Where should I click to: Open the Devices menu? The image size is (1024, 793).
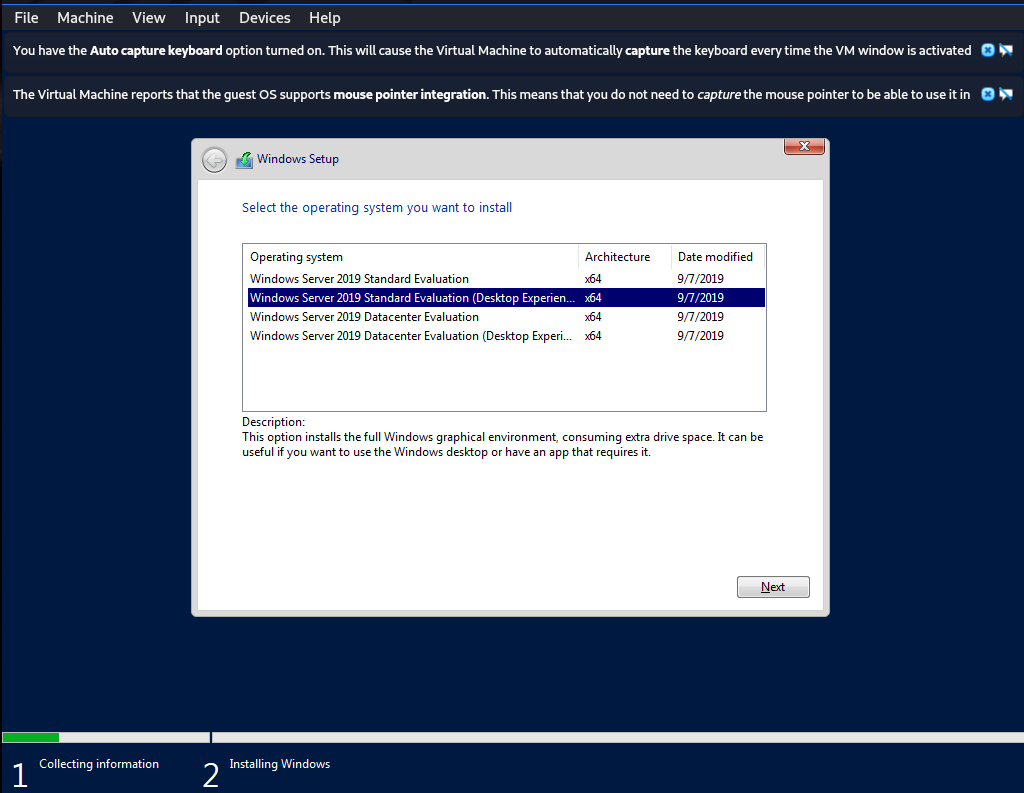[265, 18]
